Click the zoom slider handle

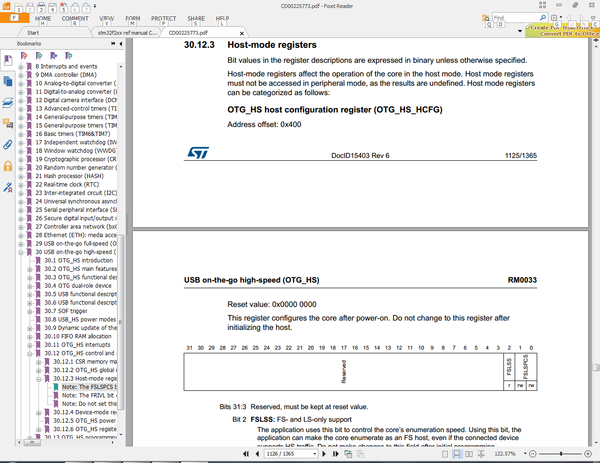pos(561,454)
